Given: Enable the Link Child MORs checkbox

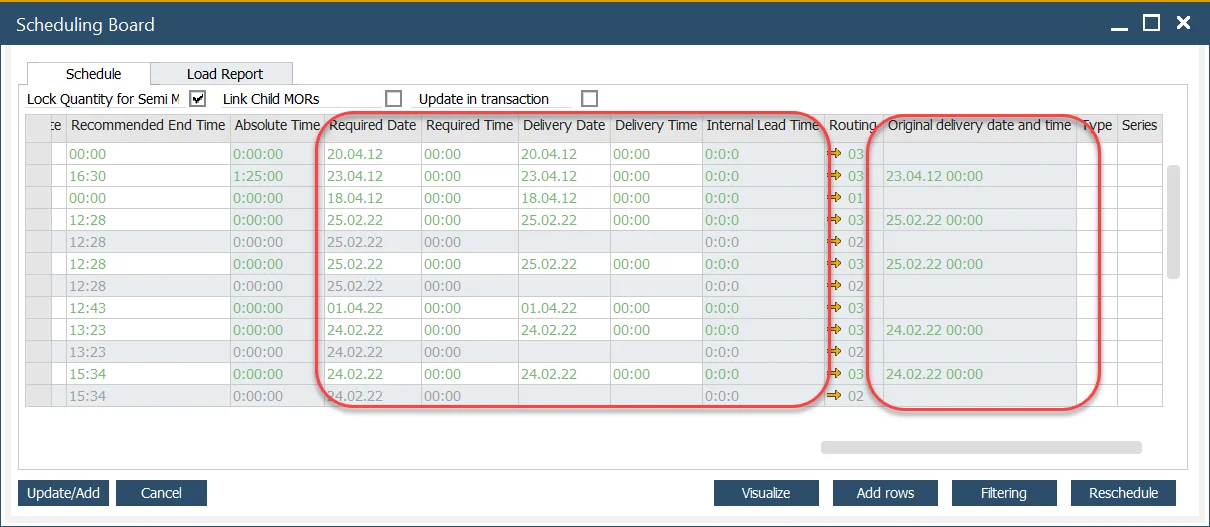Looking at the screenshot, I should click(x=394, y=98).
